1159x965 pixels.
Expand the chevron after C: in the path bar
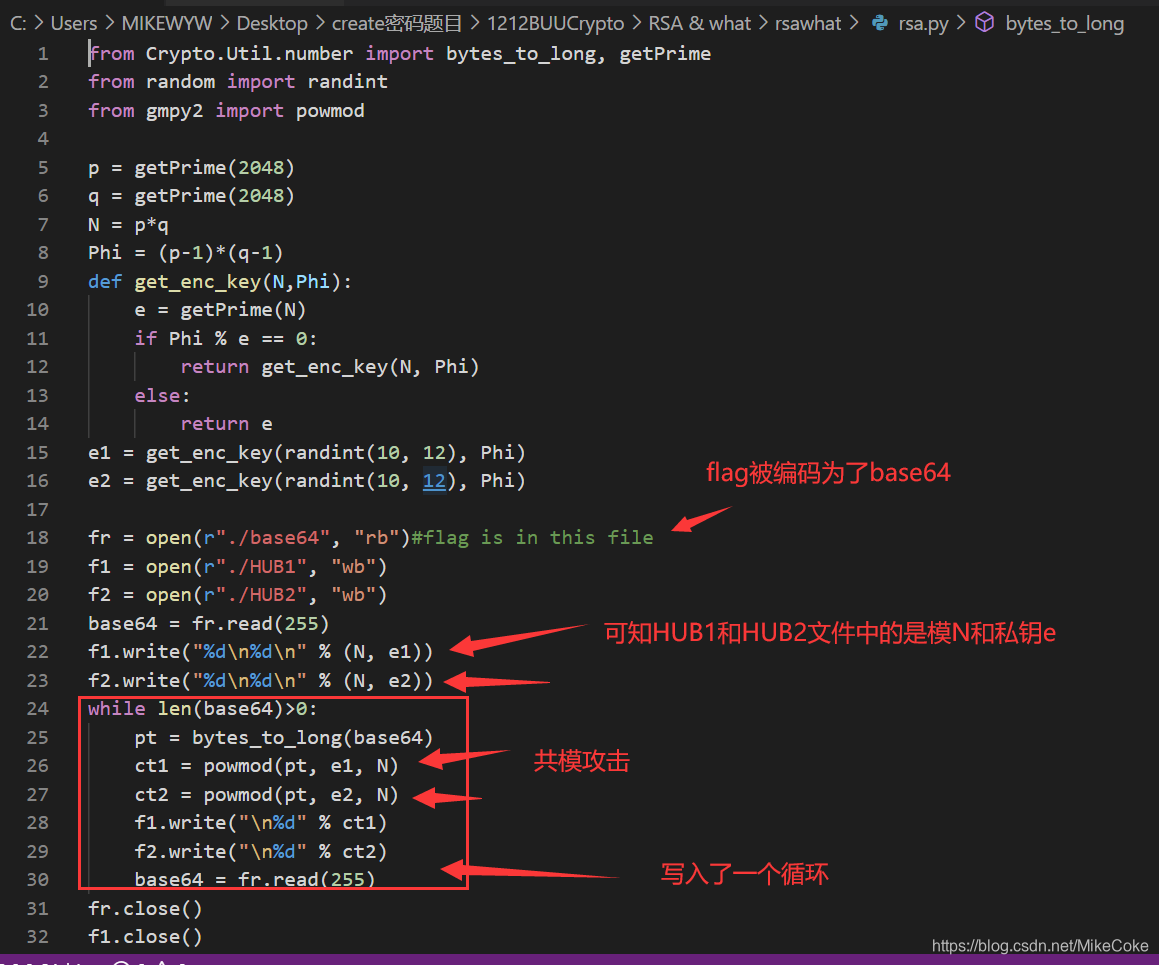36,23
